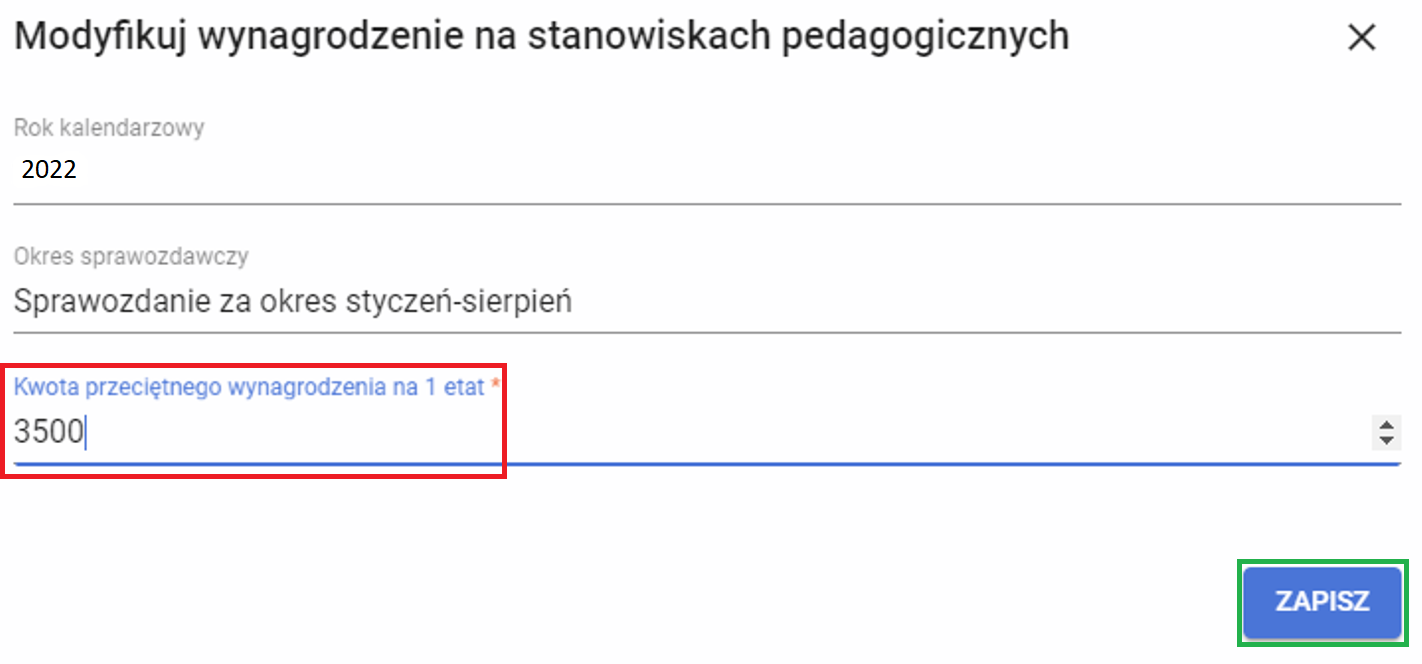Close the Modyfikuj wynagrodzenie dialog

1362,38
